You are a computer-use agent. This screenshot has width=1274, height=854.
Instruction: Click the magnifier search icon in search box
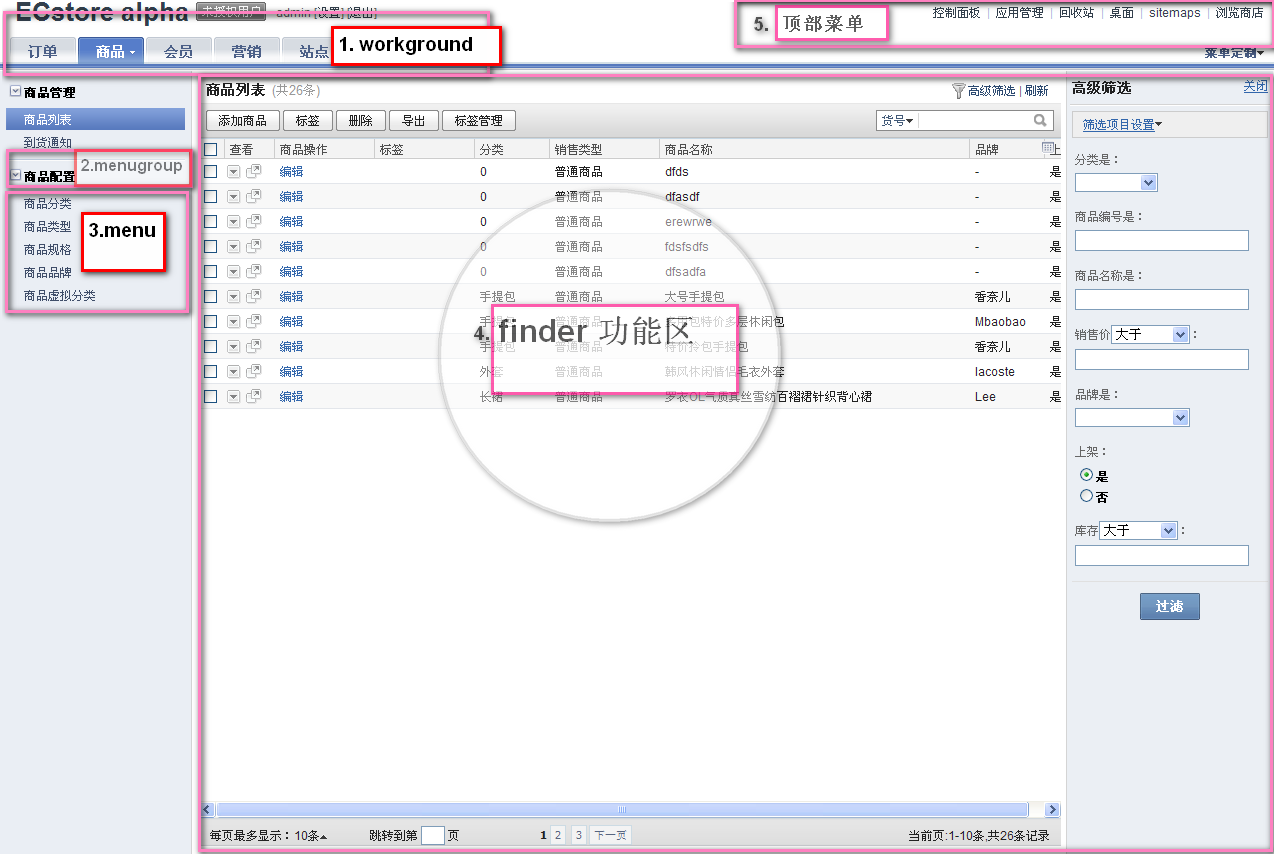tap(1041, 120)
